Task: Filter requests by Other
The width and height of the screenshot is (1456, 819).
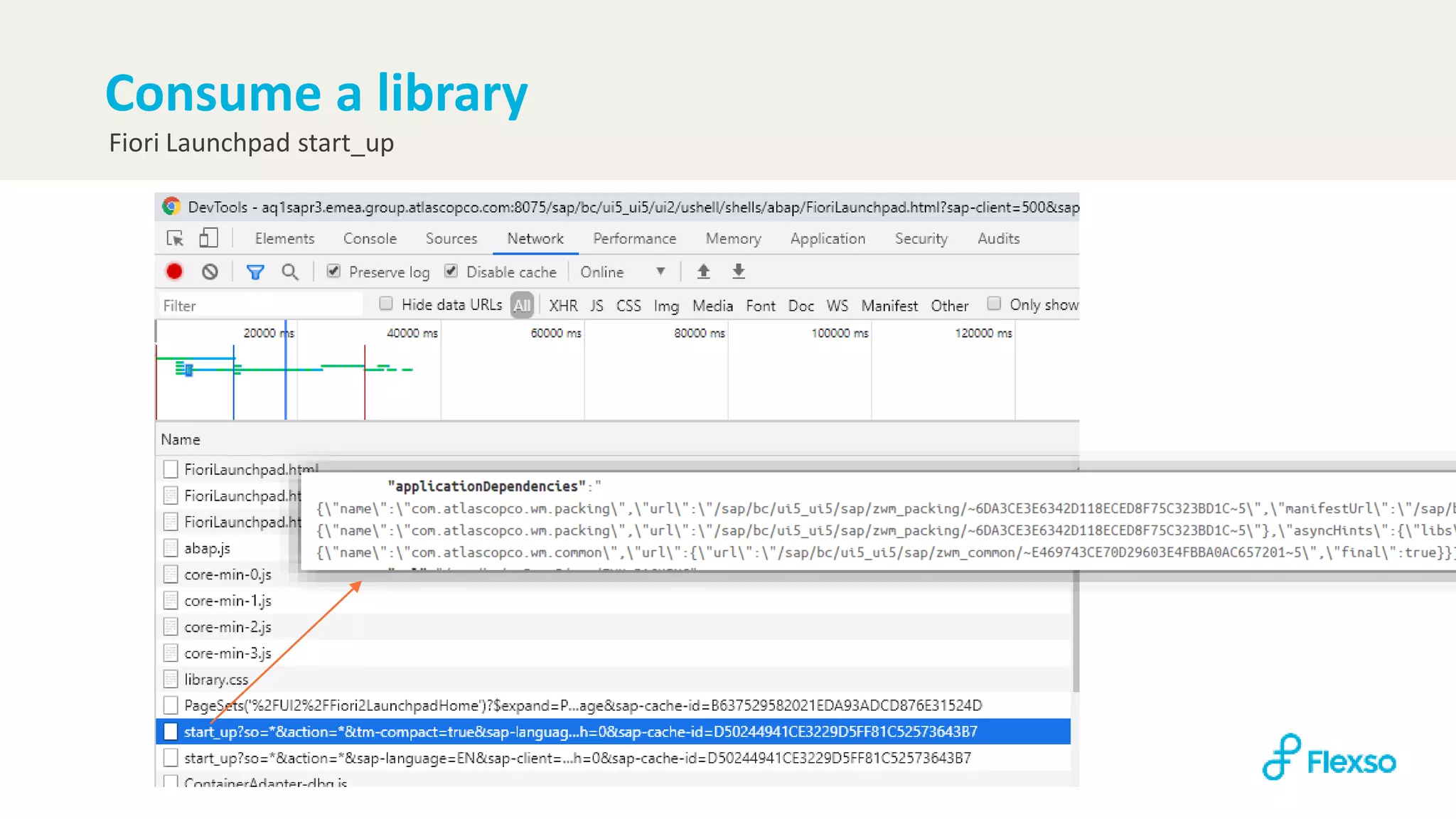Action: 950,305
